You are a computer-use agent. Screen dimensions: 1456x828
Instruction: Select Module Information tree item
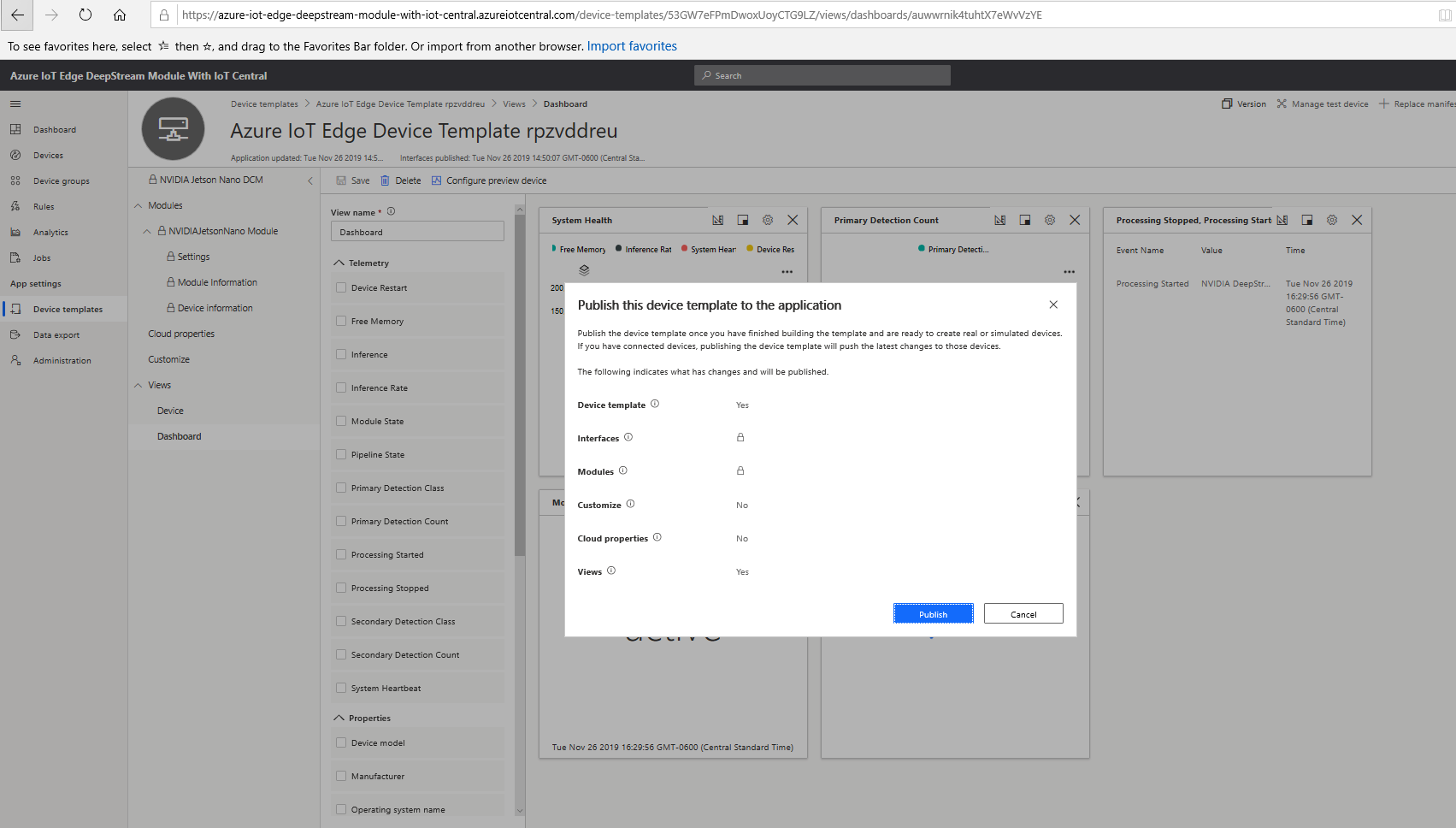point(217,282)
